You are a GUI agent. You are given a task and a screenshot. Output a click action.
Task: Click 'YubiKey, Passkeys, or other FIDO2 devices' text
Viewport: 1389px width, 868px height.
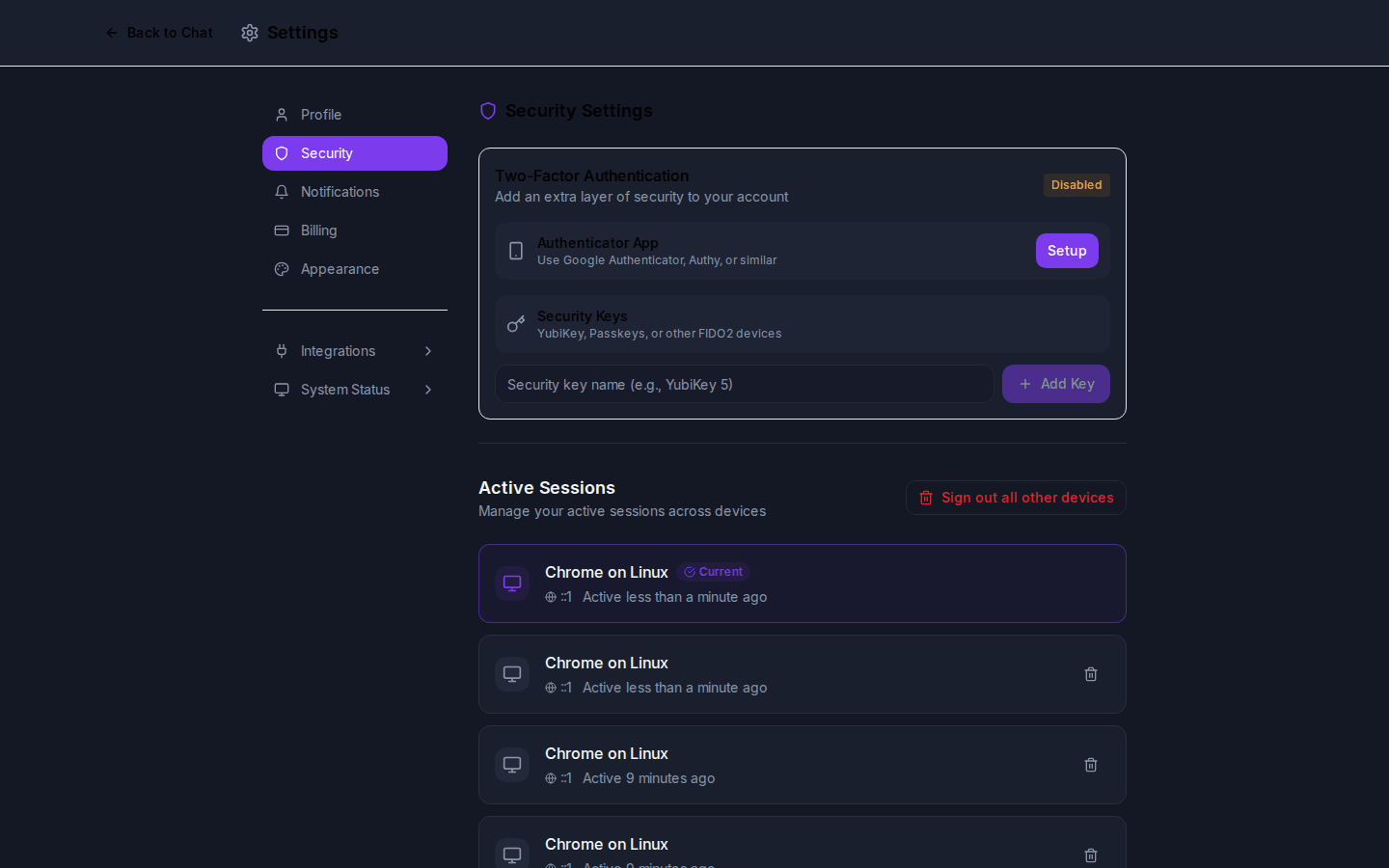point(660,334)
